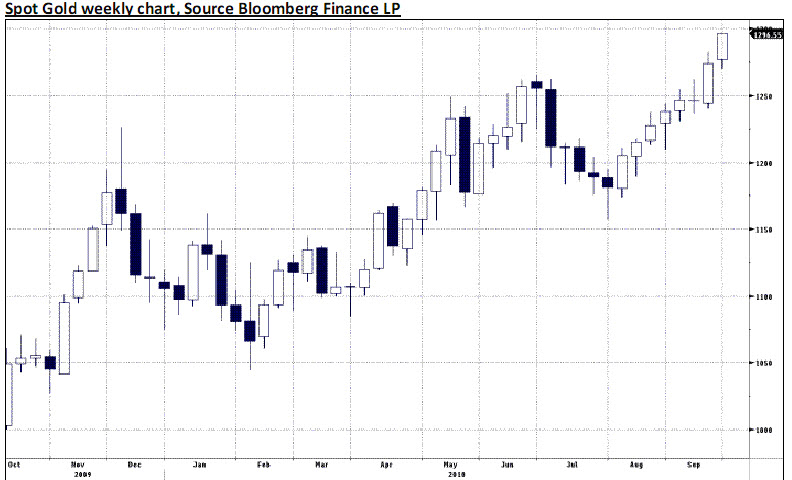Screen dimensions: 792x480
Task: Click the Sep month label
Action: point(694,464)
